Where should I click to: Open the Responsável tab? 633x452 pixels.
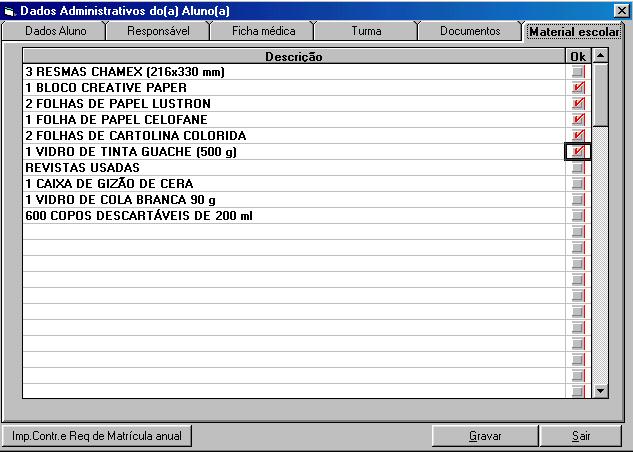tap(158, 31)
